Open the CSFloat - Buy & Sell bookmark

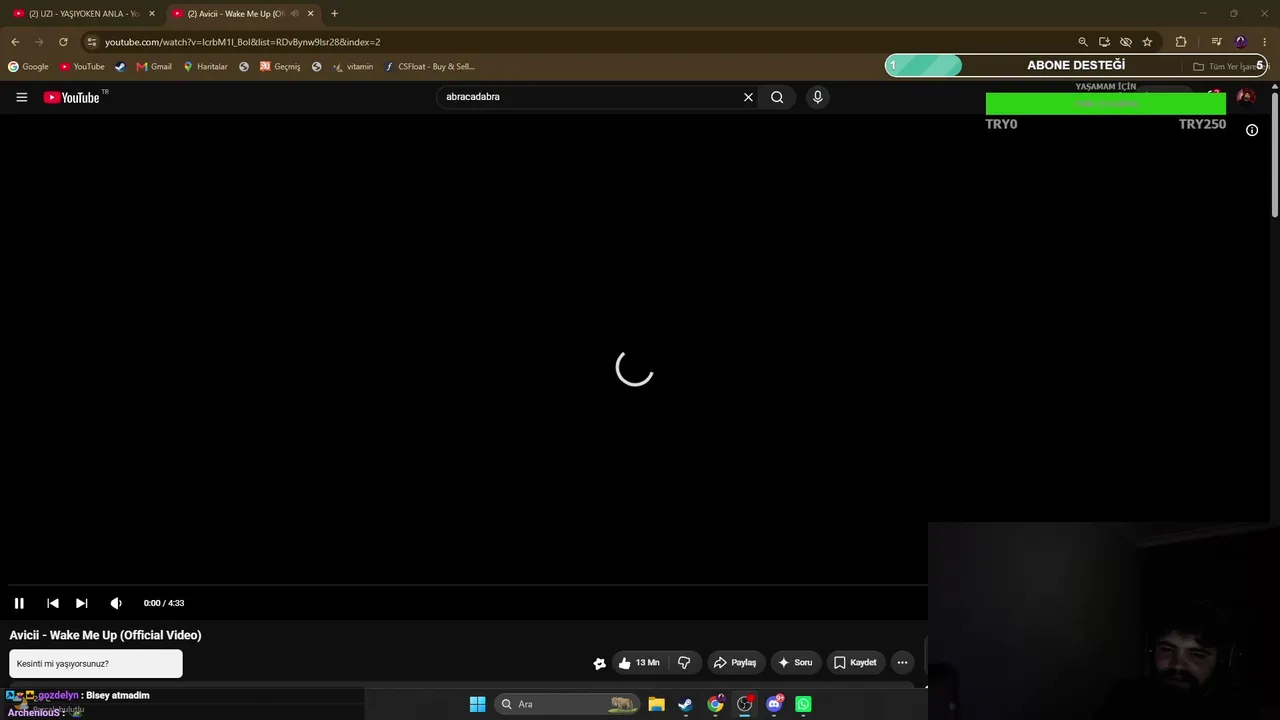(430, 67)
